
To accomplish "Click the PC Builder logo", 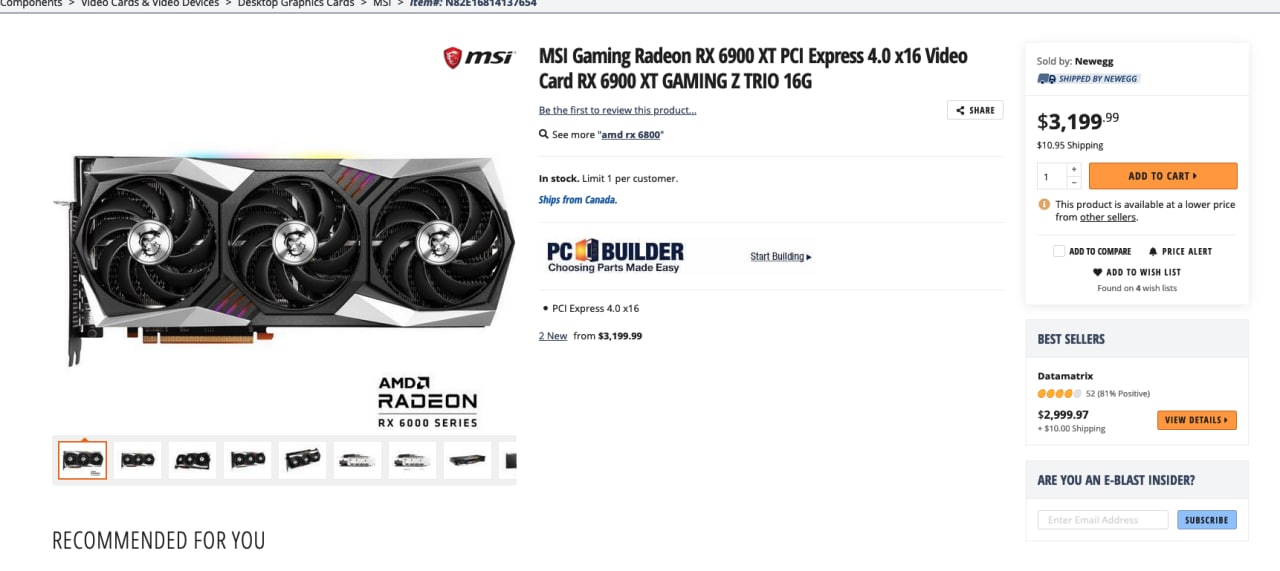I will click(x=615, y=256).
